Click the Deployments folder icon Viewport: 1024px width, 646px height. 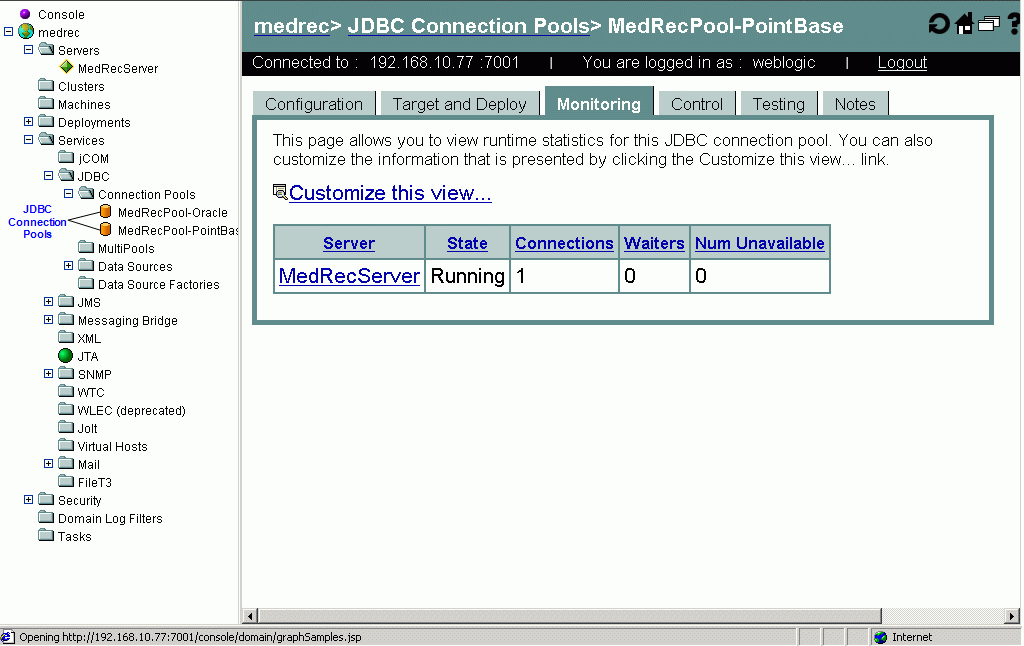click(46, 121)
